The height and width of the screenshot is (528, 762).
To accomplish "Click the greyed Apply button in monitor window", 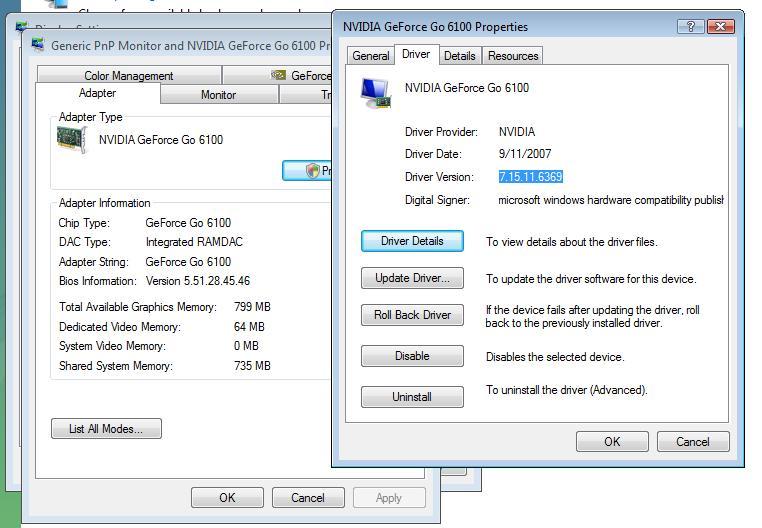I will tap(389, 497).
